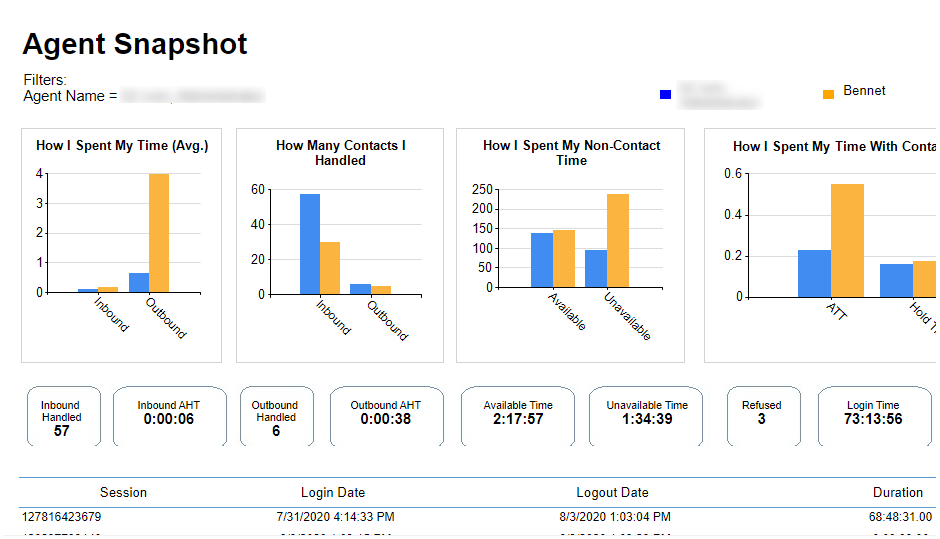Click the orange Outbound bar in Time Avg chart
Viewport: 940px width, 539px height.
[x=159, y=233]
